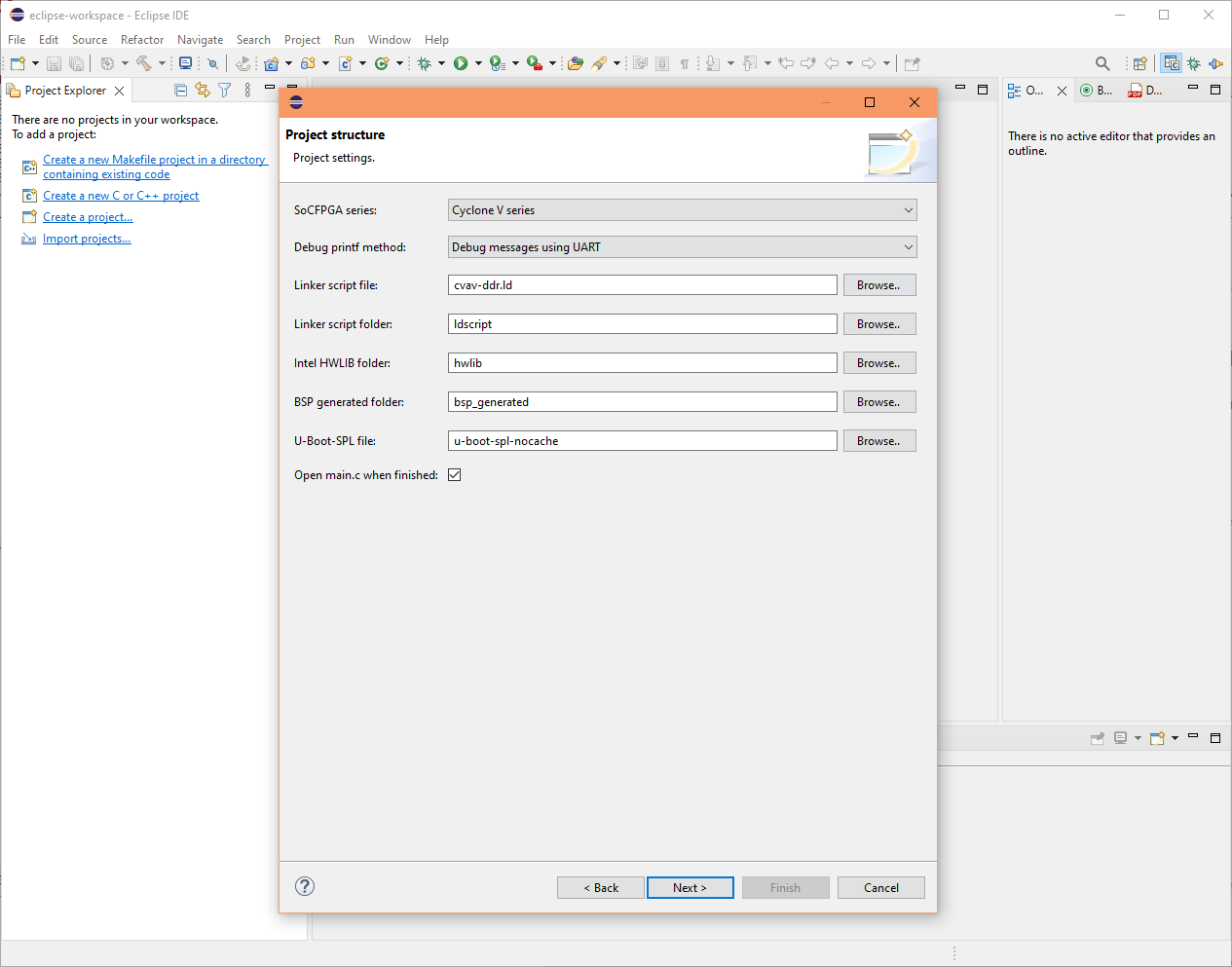
Task: Open the Window menu
Action: click(389, 40)
